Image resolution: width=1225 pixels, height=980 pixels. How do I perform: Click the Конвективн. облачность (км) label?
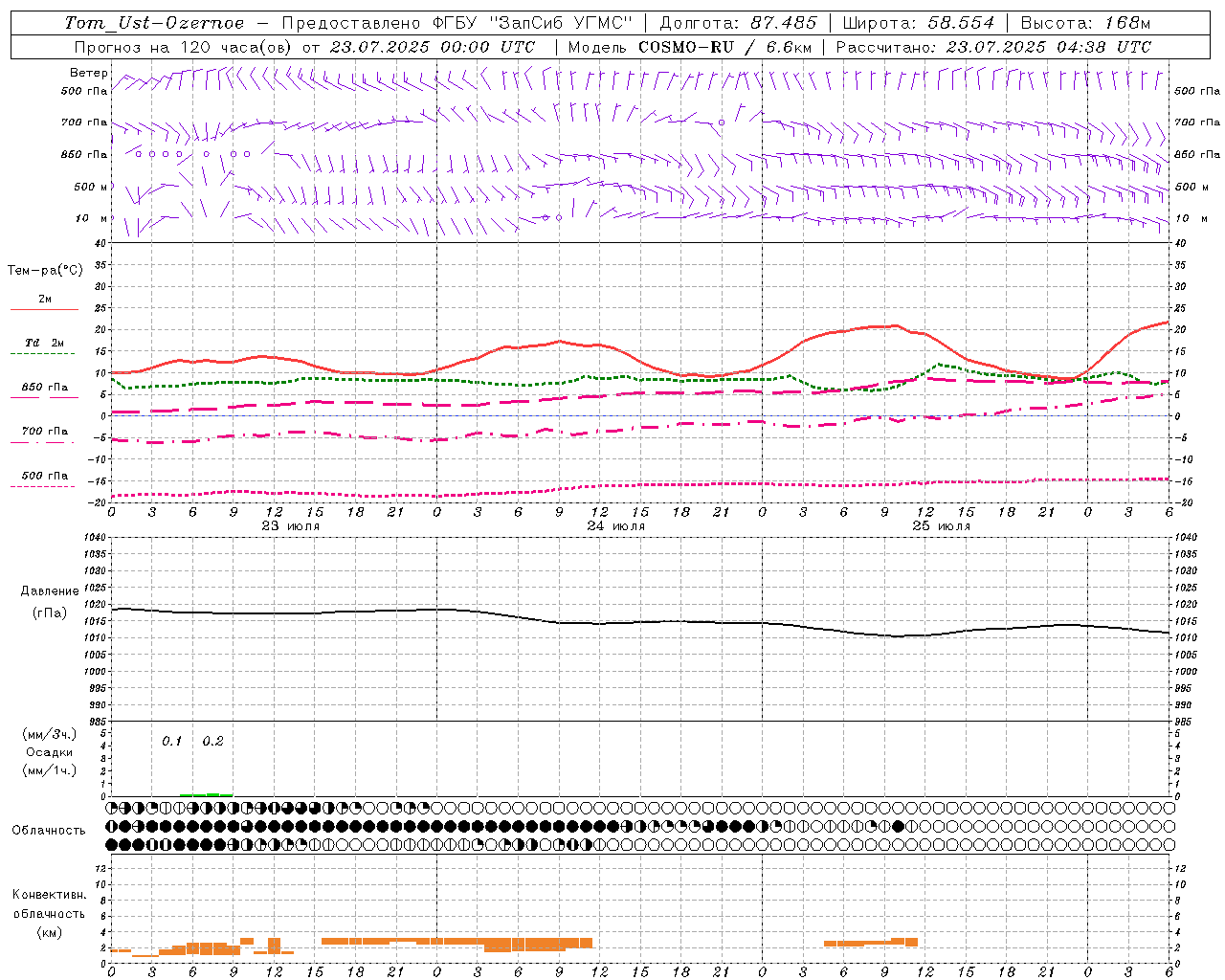pos(49,914)
